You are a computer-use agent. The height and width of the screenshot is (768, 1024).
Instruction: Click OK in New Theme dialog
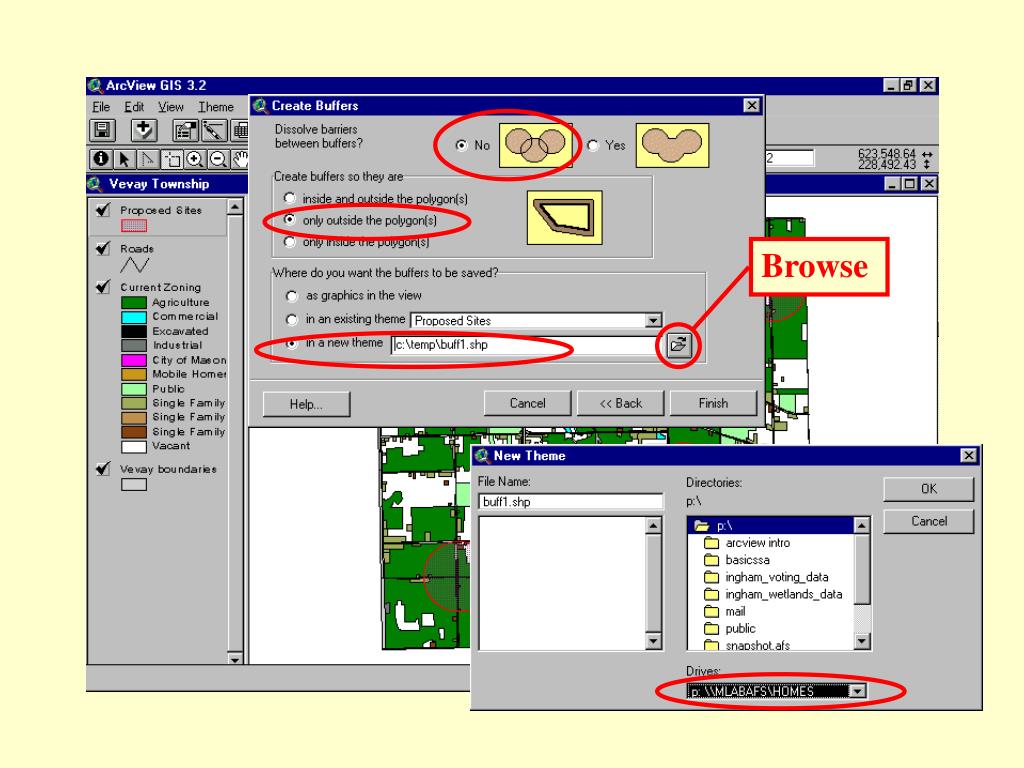coord(929,488)
